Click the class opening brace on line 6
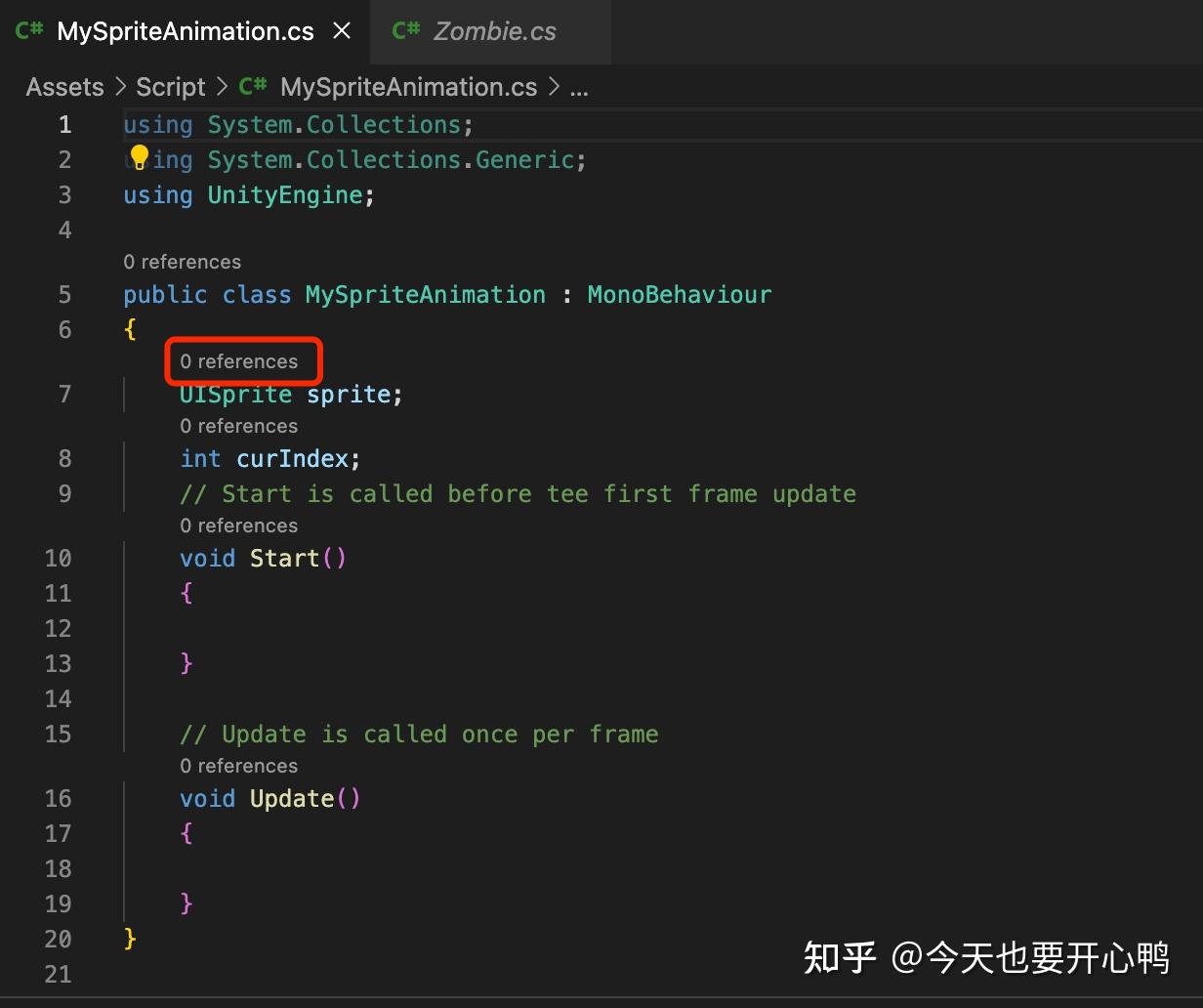The width and height of the screenshot is (1203, 1008). [130, 330]
